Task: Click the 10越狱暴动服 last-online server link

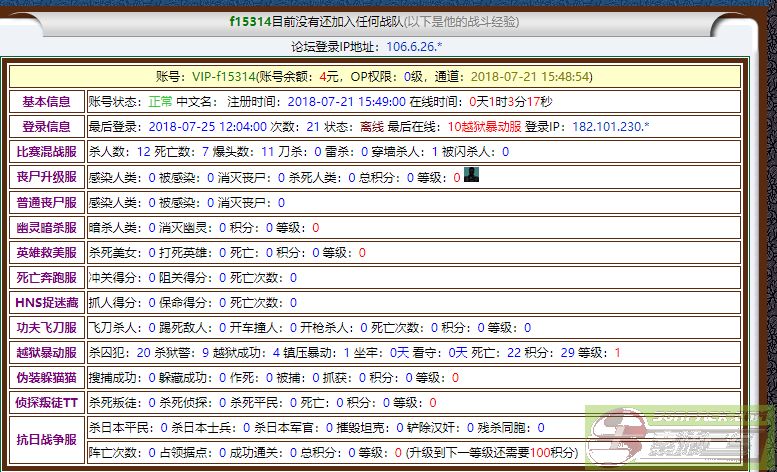Action: pyautogui.click(x=484, y=127)
